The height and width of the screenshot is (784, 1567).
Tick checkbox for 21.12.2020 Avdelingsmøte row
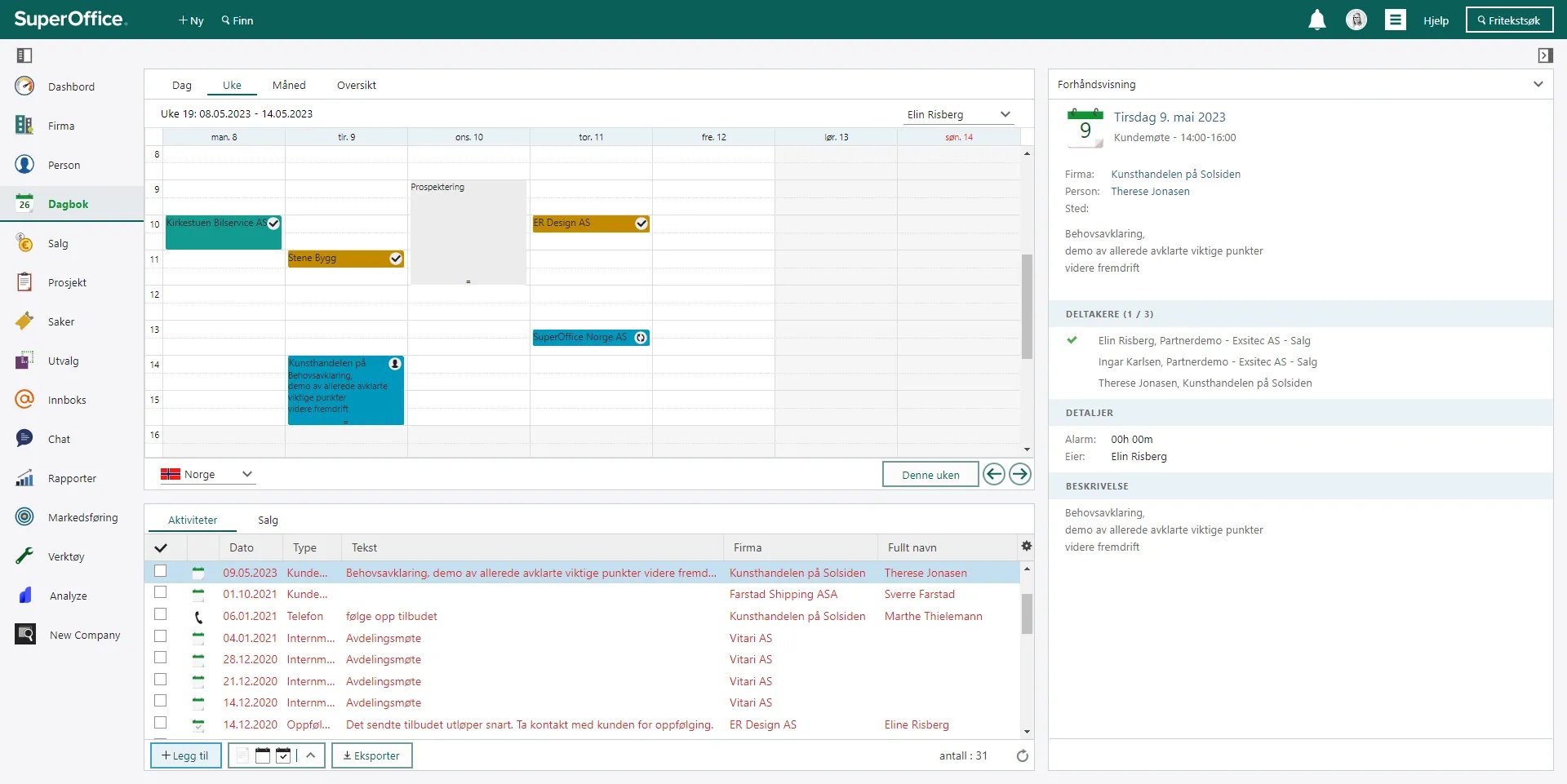click(160, 680)
